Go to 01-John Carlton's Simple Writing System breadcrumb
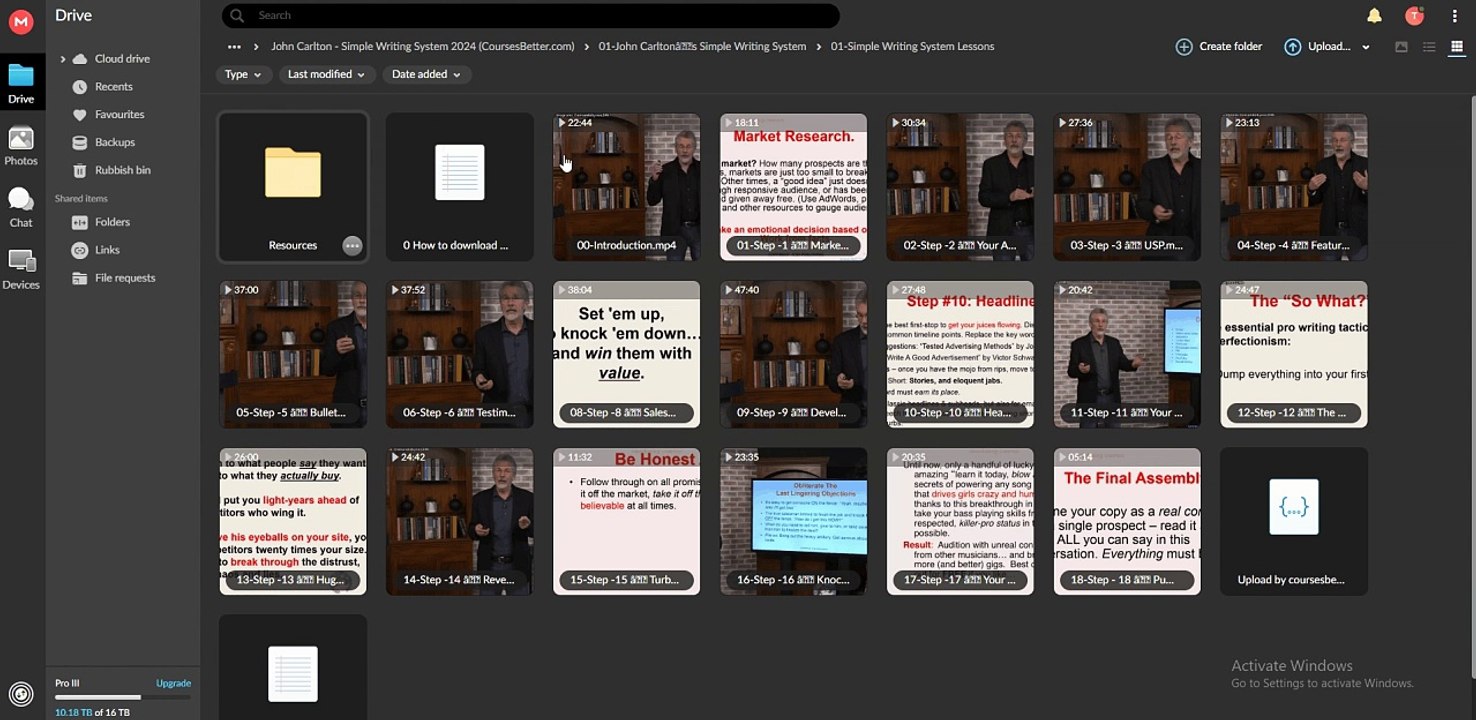The image size is (1476, 720). click(x=702, y=46)
